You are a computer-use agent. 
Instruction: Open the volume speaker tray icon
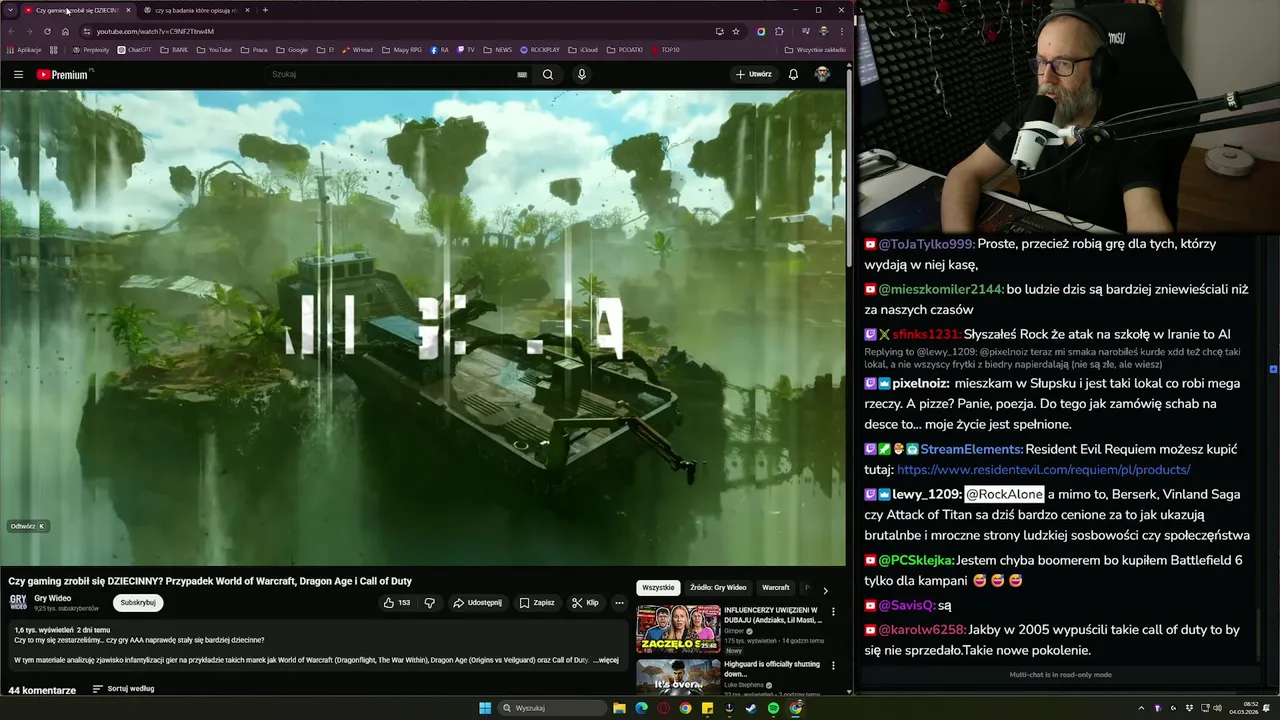pyautogui.click(x=1216, y=708)
